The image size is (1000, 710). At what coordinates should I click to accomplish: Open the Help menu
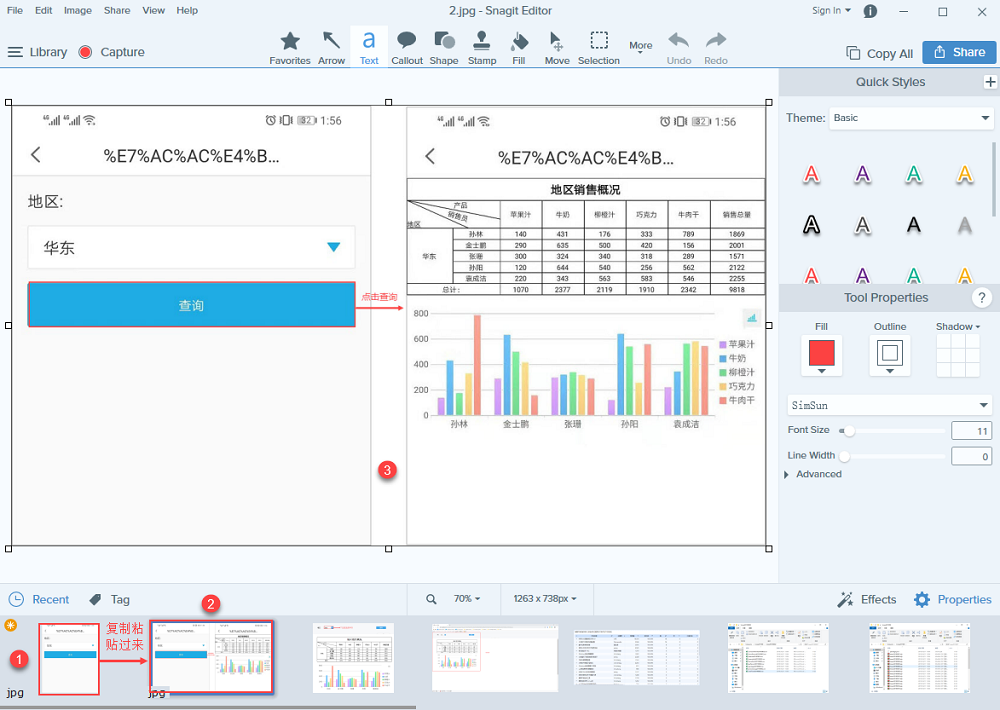tap(187, 10)
